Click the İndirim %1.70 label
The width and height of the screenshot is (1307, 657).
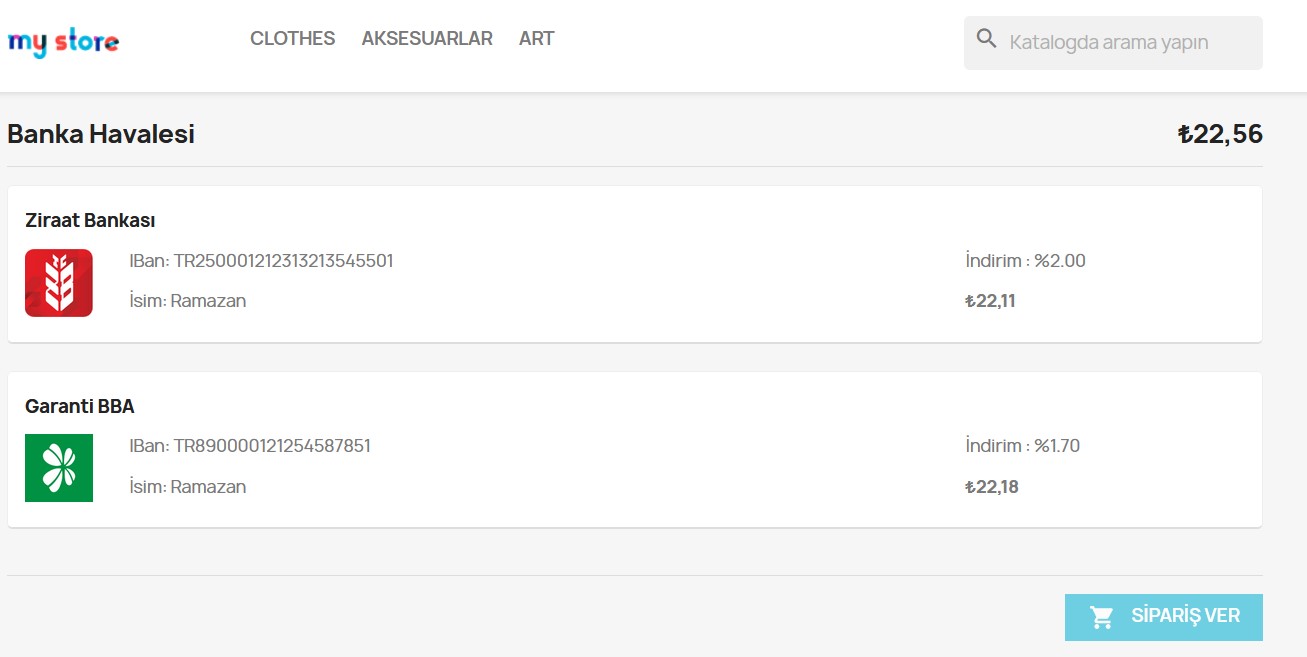tap(1023, 446)
